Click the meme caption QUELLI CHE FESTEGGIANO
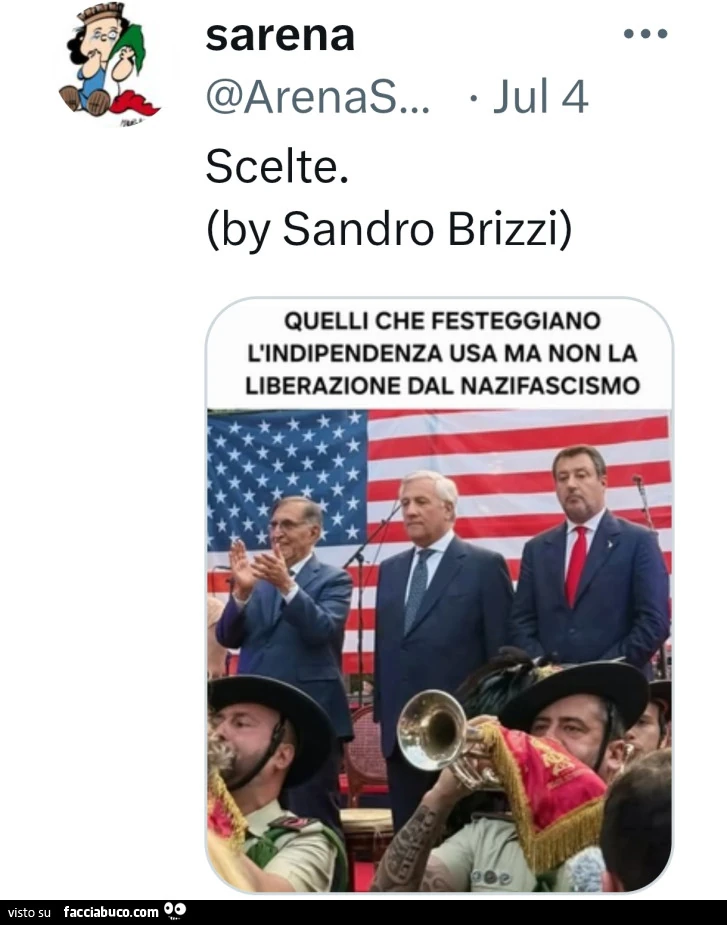Image resolution: width=727 pixels, height=925 pixels. (x=442, y=321)
